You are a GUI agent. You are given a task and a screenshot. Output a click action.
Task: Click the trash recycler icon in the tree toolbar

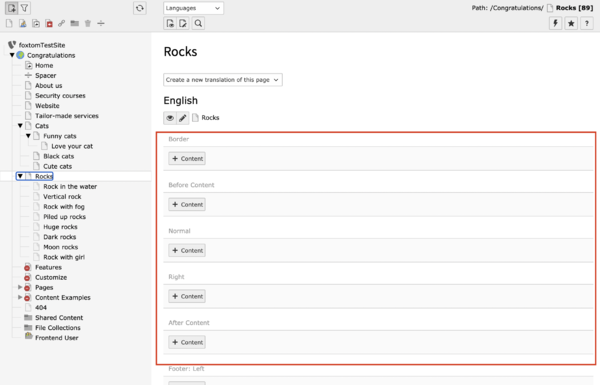click(x=88, y=23)
